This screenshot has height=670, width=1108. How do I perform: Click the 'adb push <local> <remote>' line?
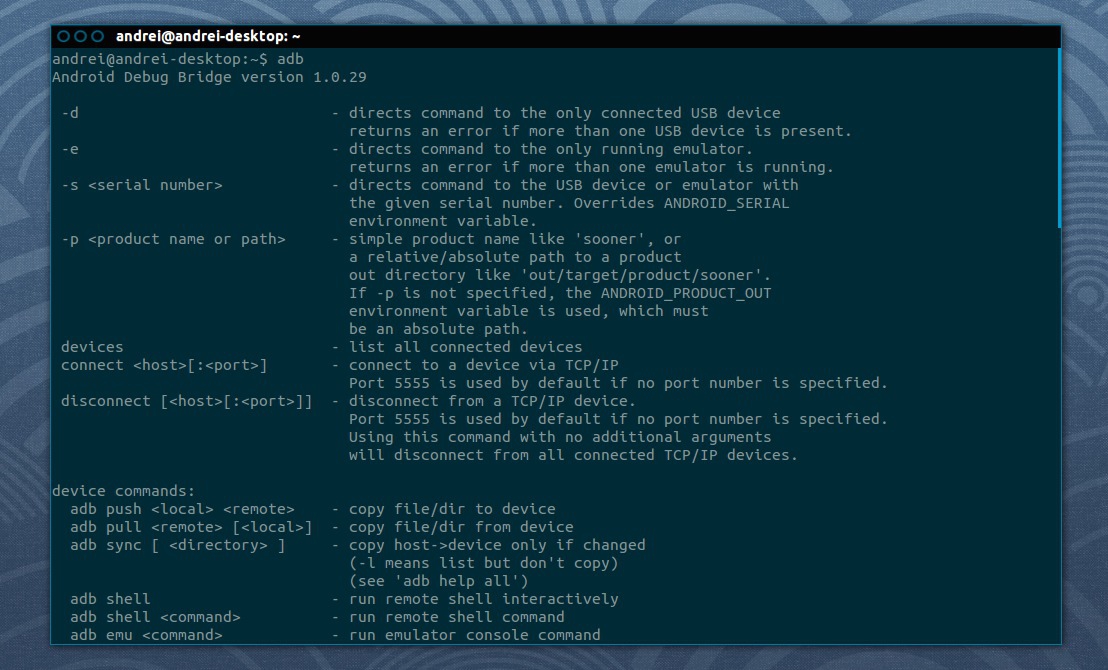point(182,509)
